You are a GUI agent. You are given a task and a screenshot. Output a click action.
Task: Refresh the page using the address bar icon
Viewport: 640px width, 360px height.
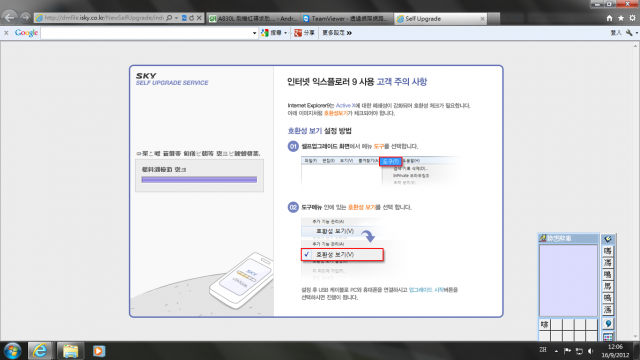[x=191, y=18]
